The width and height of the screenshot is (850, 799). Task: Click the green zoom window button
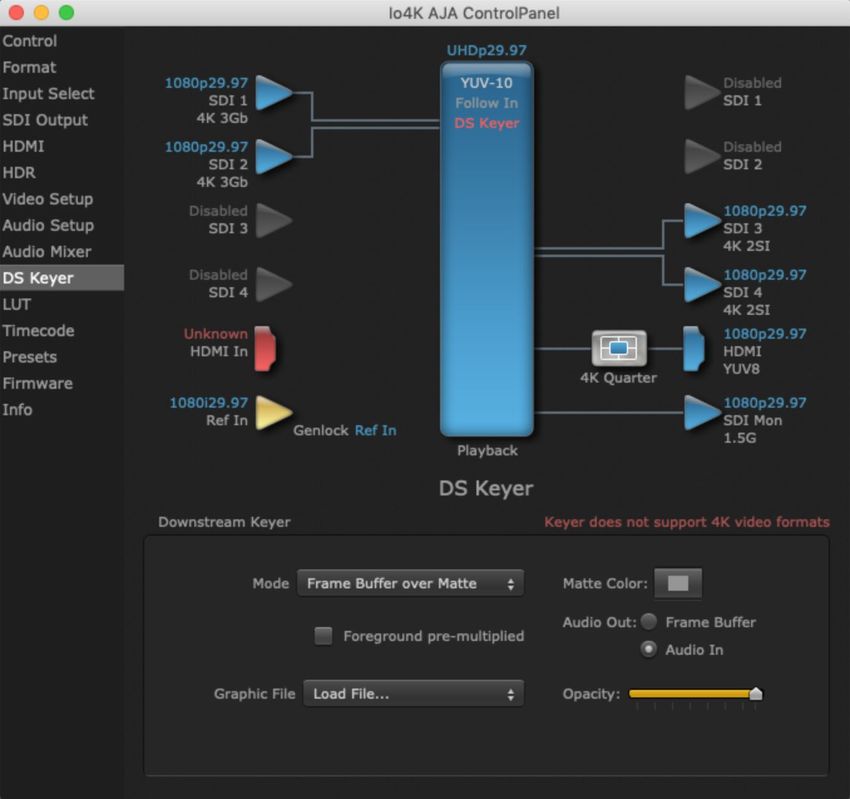click(66, 12)
